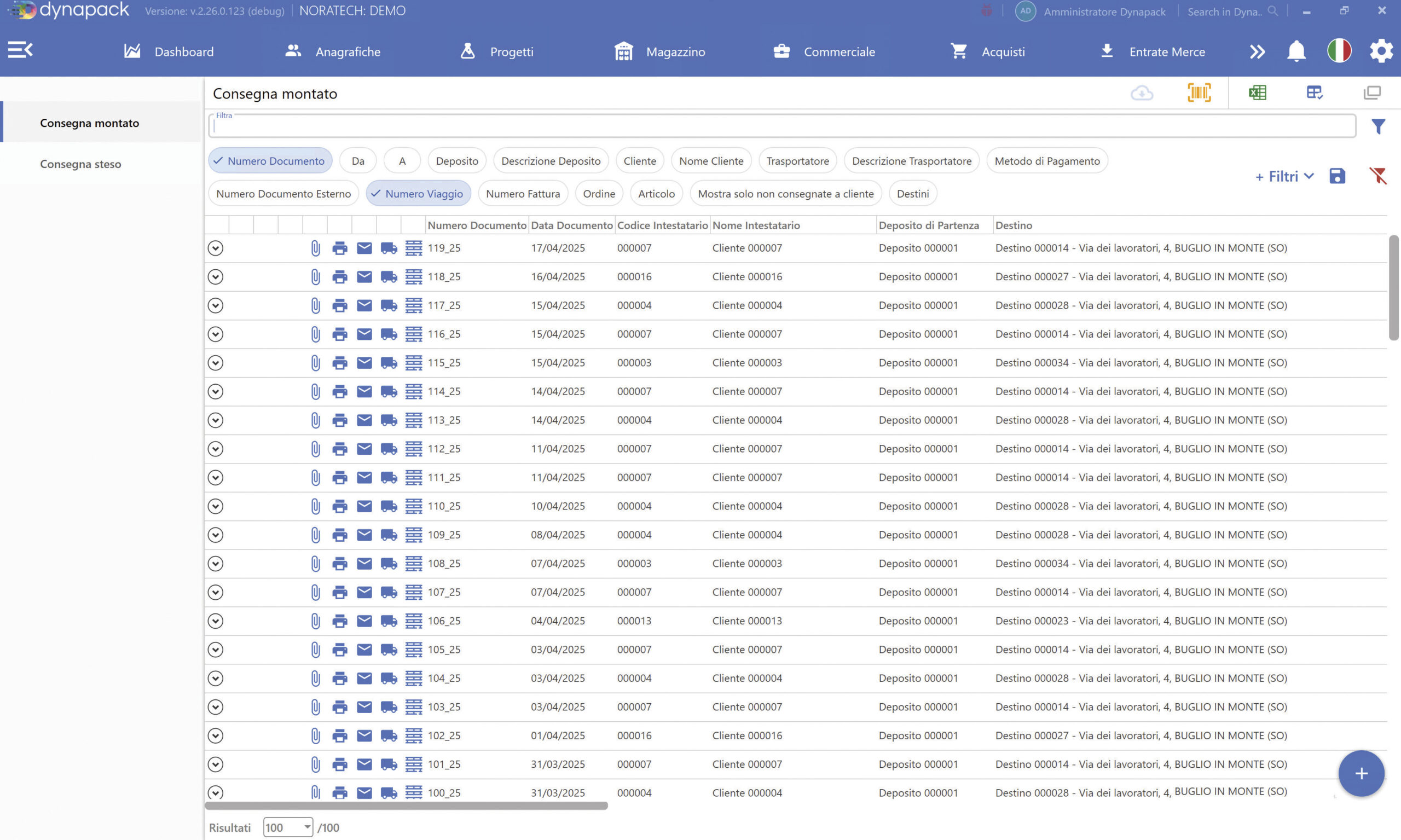
Task: Enable Metodo di Pagamento filter chip
Action: coord(1047,161)
